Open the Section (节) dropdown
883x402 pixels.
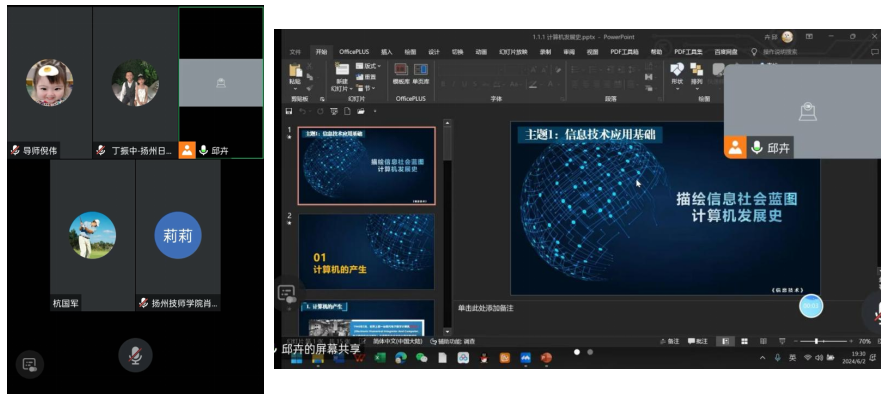coord(364,88)
